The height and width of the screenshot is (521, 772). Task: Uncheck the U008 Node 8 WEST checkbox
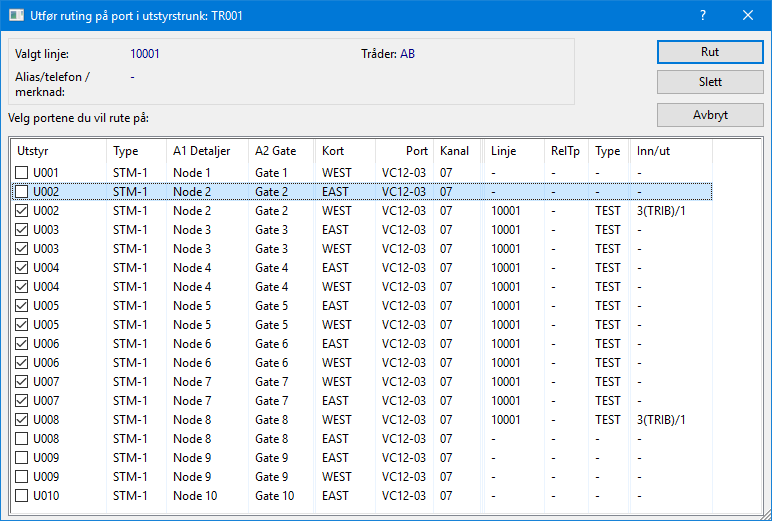(x=22, y=420)
